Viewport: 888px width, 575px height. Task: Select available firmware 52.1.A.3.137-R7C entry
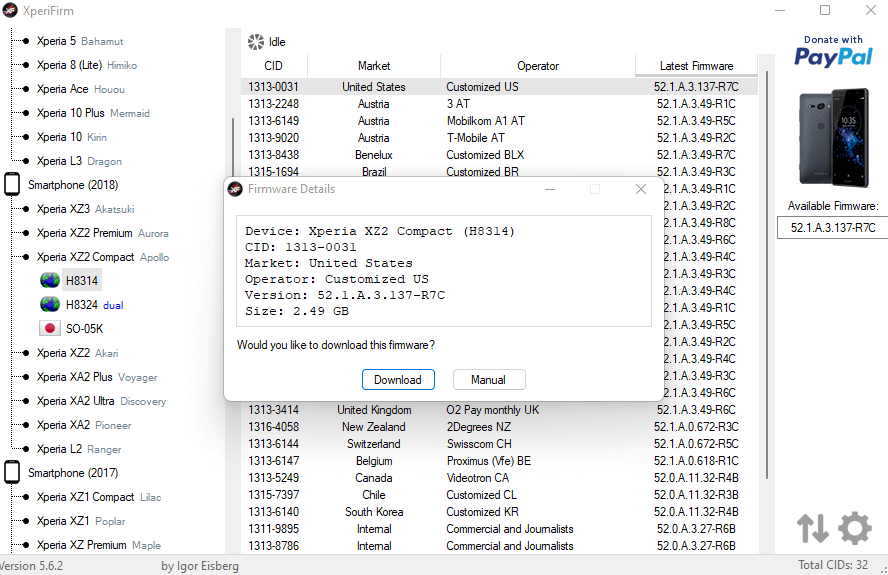pyautogui.click(x=832, y=228)
